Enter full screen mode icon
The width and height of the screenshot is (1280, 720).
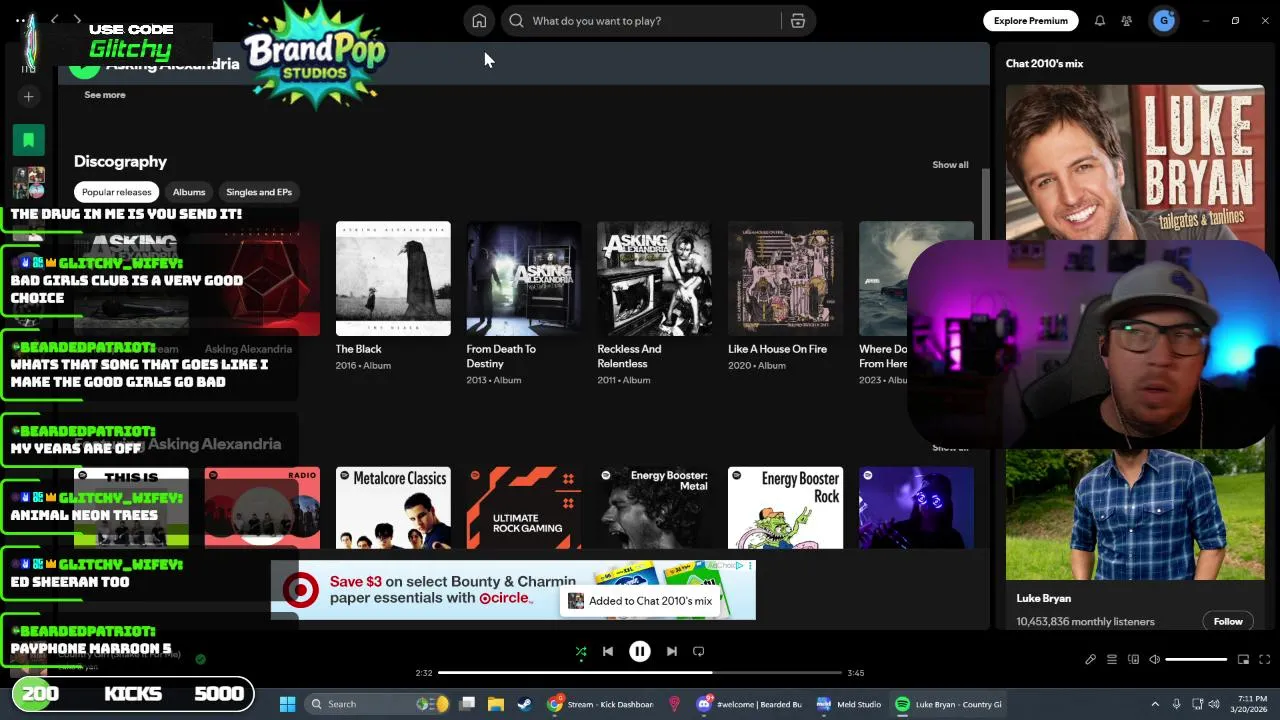1264,660
